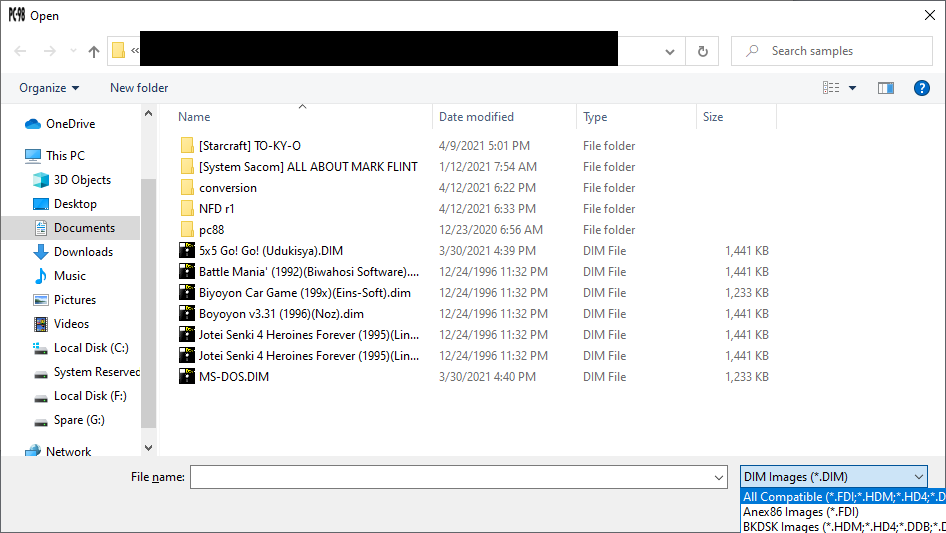Image resolution: width=946 pixels, height=533 pixels.
Task: Focus the Search samples box
Action: [832, 51]
